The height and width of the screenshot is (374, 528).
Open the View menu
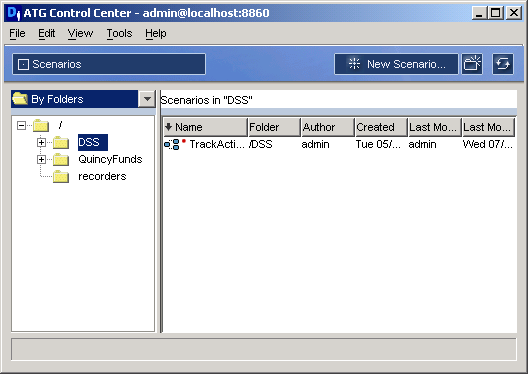(x=80, y=33)
